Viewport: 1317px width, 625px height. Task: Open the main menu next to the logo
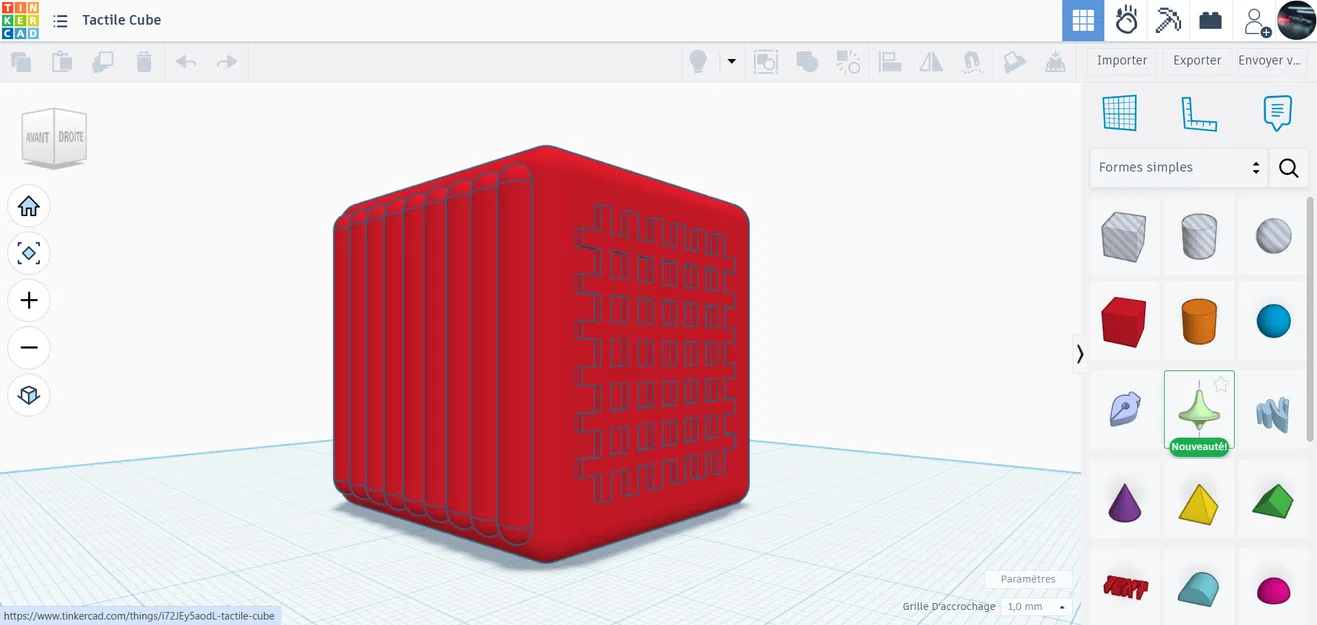coord(60,20)
